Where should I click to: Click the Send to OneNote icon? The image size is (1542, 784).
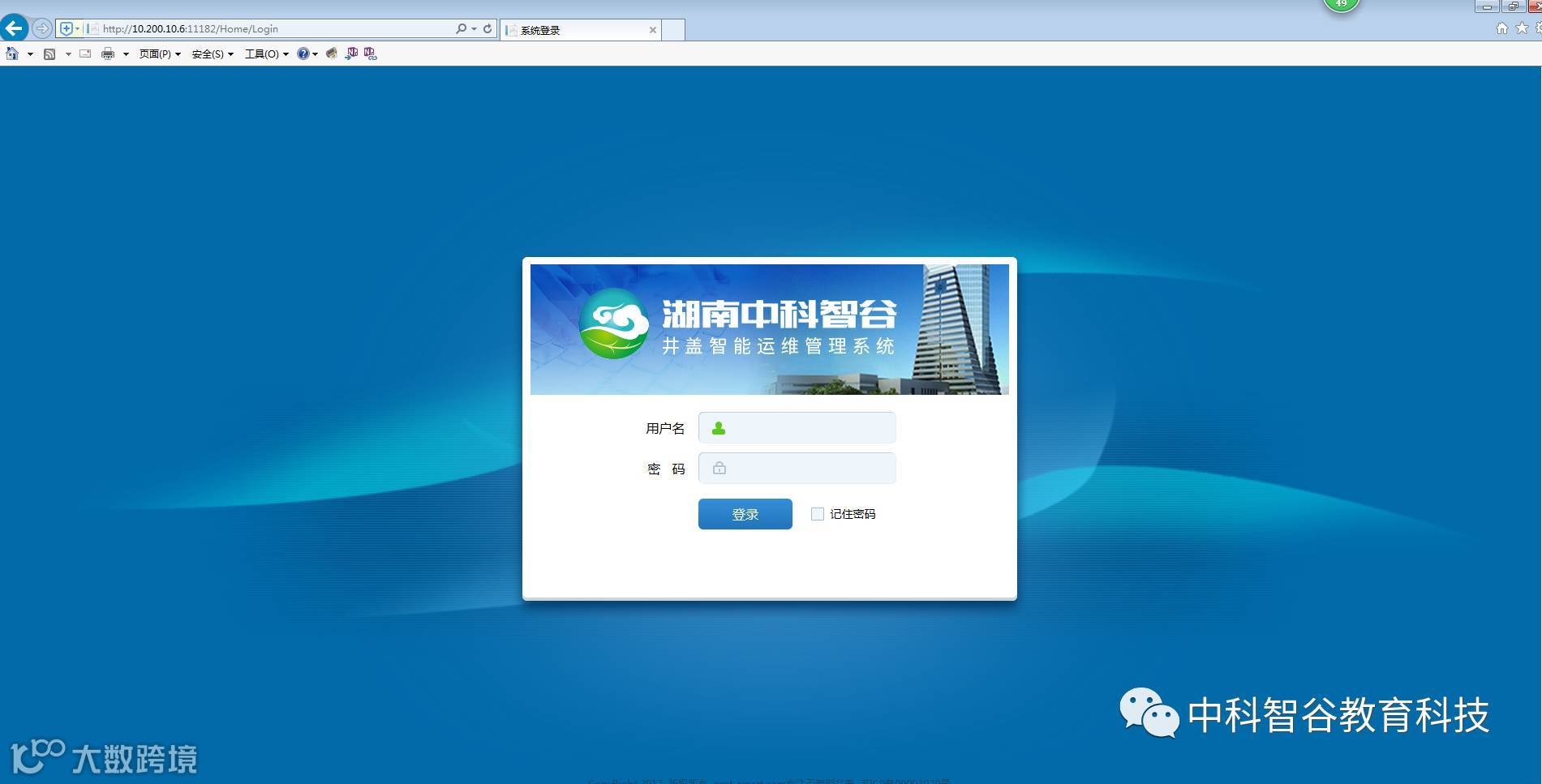[x=351, y=54]
